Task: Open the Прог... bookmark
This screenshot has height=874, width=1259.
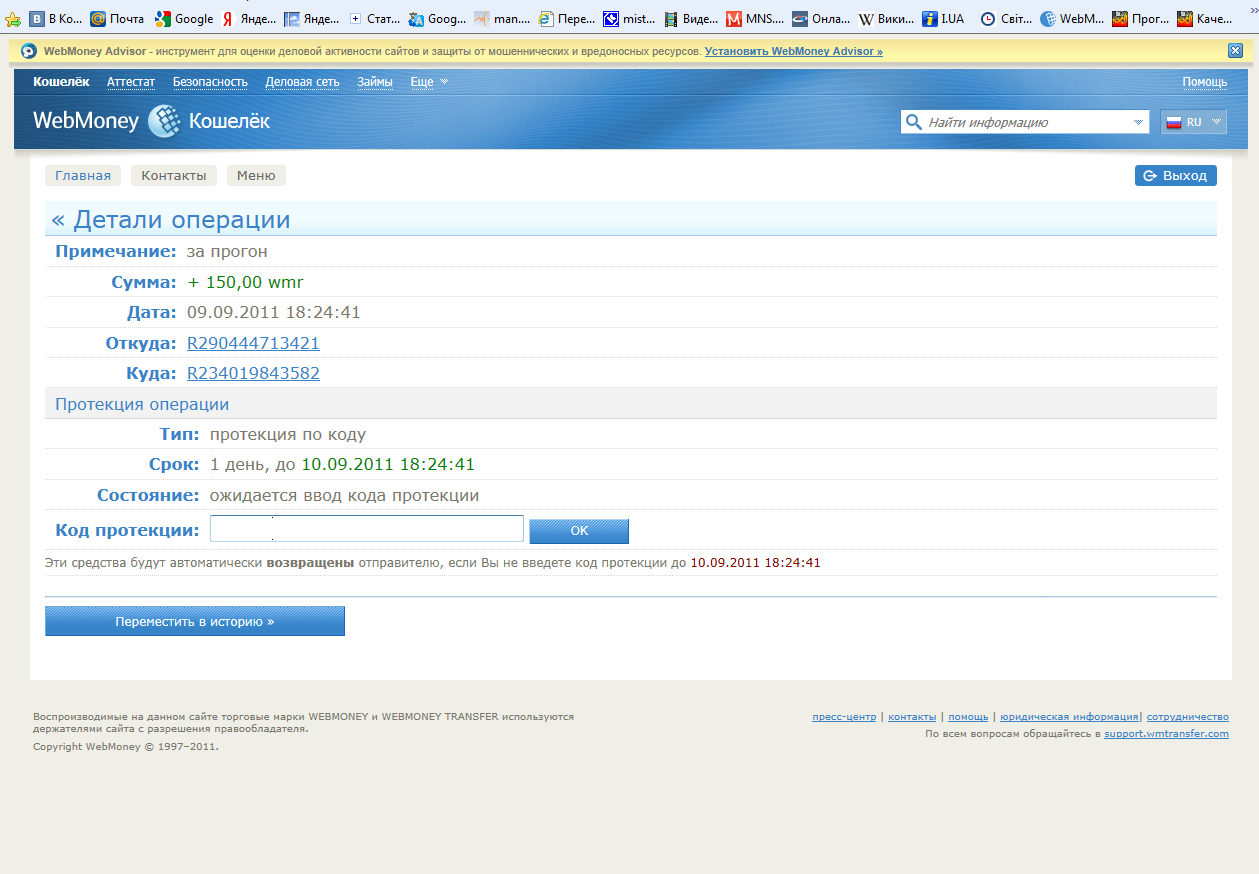Action: [1140, 19]
